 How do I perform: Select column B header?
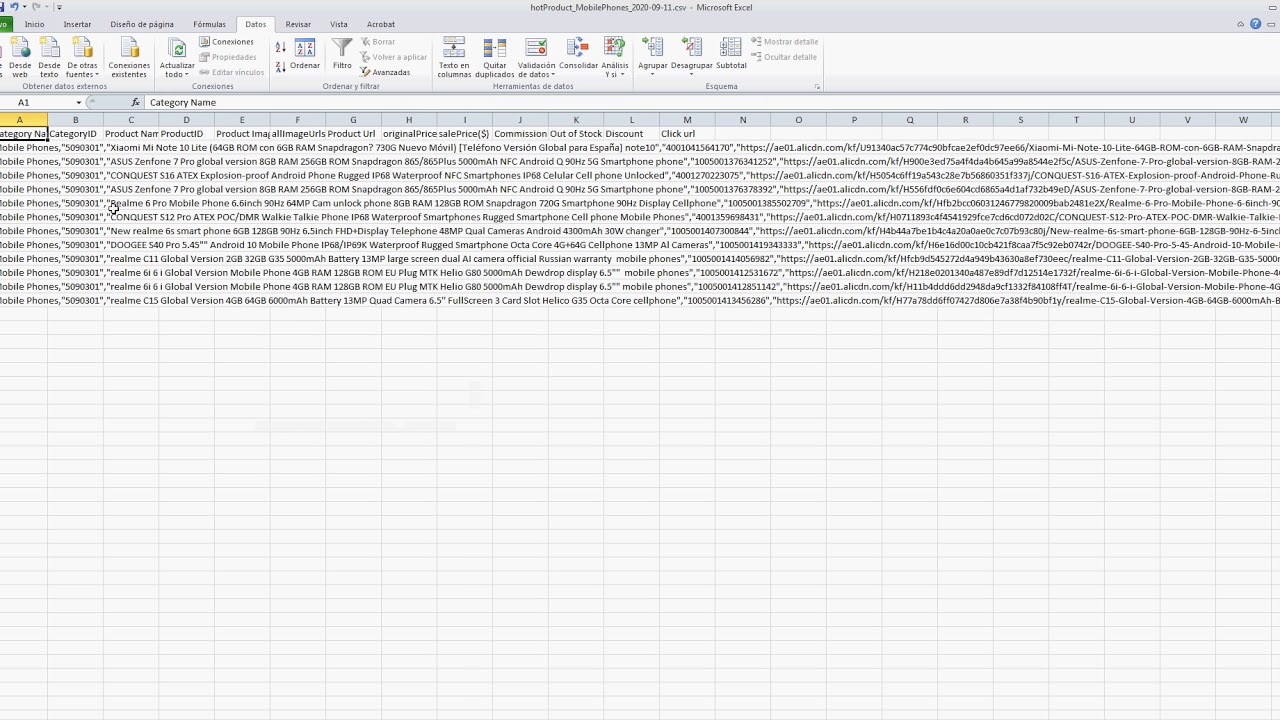(x=75, y=120)
